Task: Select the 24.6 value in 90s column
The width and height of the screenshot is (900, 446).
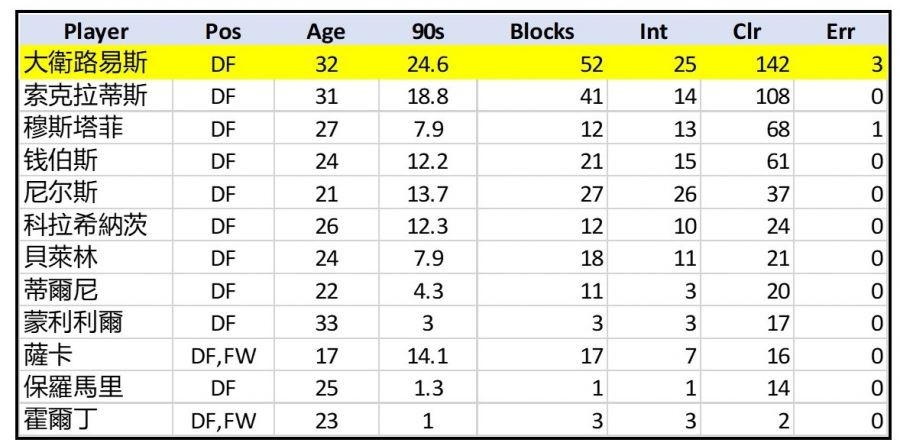Action: [x=427, y=64]
